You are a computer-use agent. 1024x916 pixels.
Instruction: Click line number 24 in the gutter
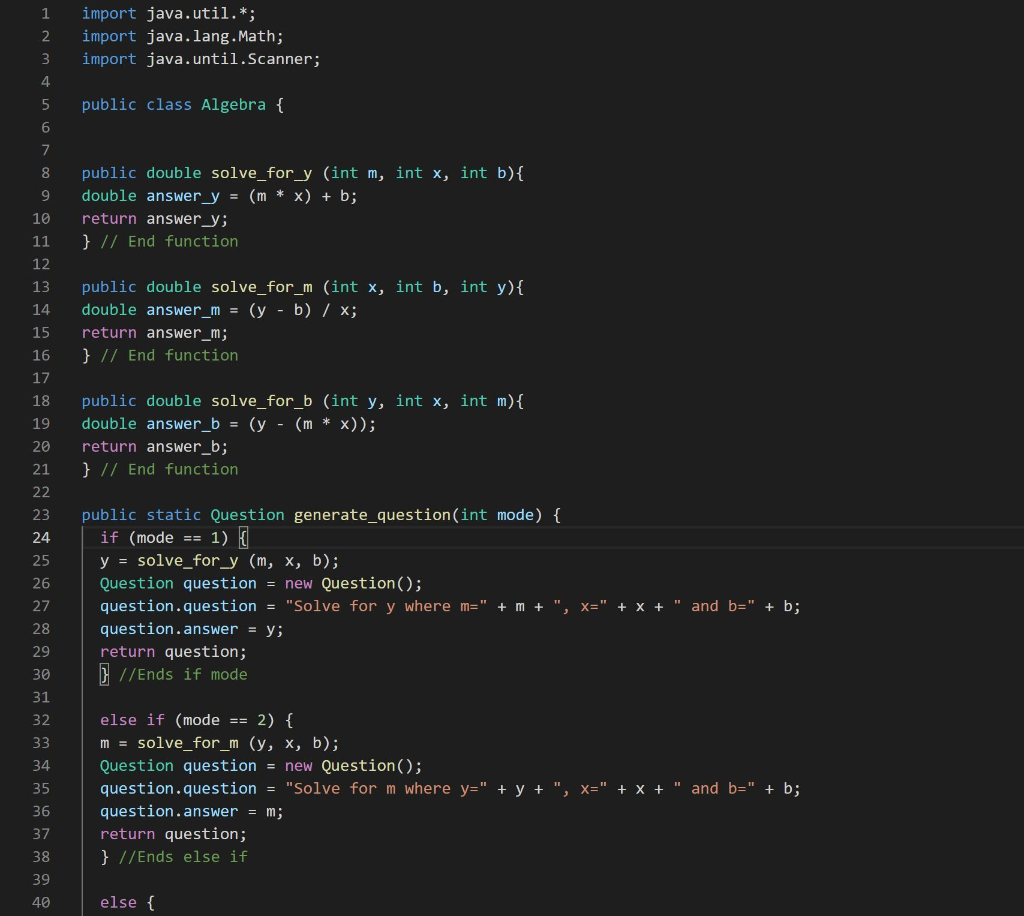(x=41, y=537)
